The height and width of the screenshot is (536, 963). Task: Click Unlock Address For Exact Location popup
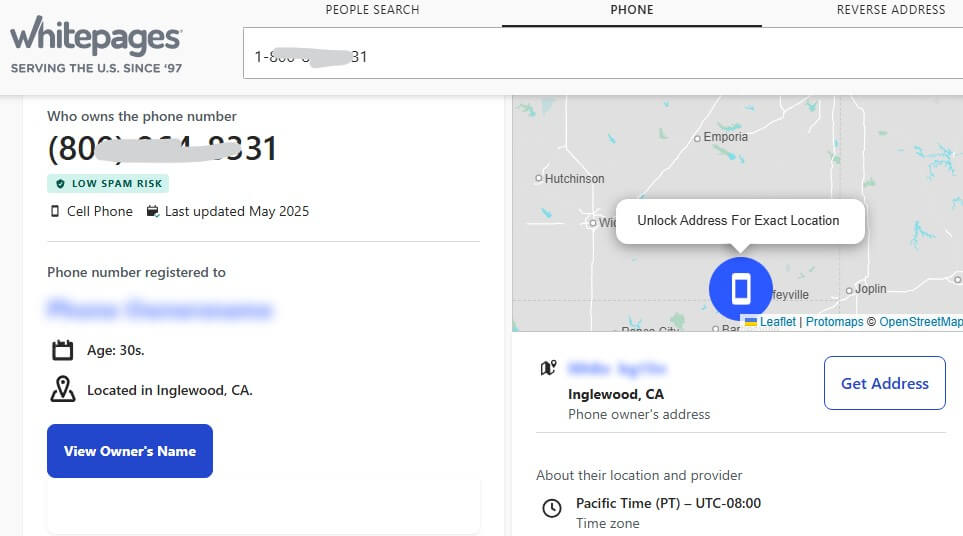(740, 221)
